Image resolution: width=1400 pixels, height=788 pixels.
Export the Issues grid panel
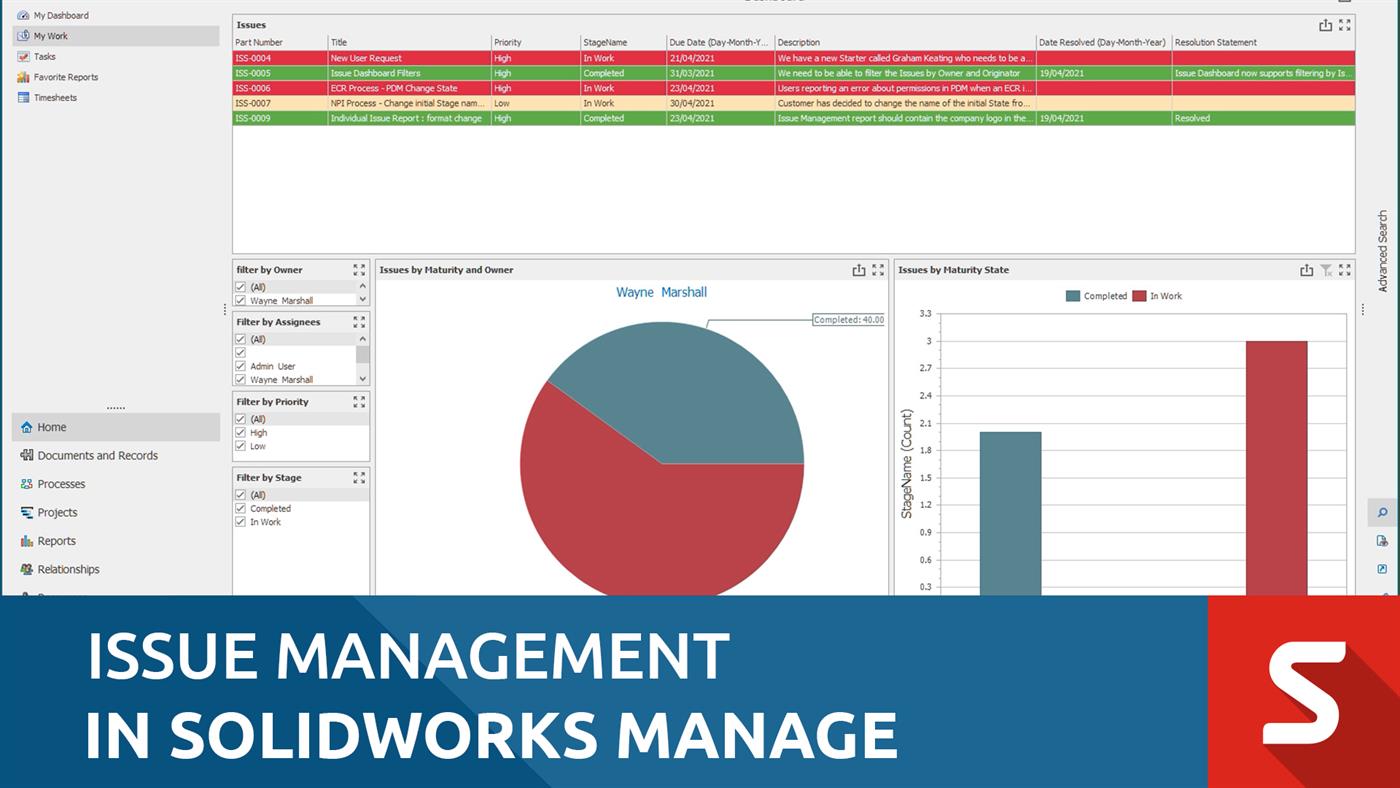[x=1325, y=25]
